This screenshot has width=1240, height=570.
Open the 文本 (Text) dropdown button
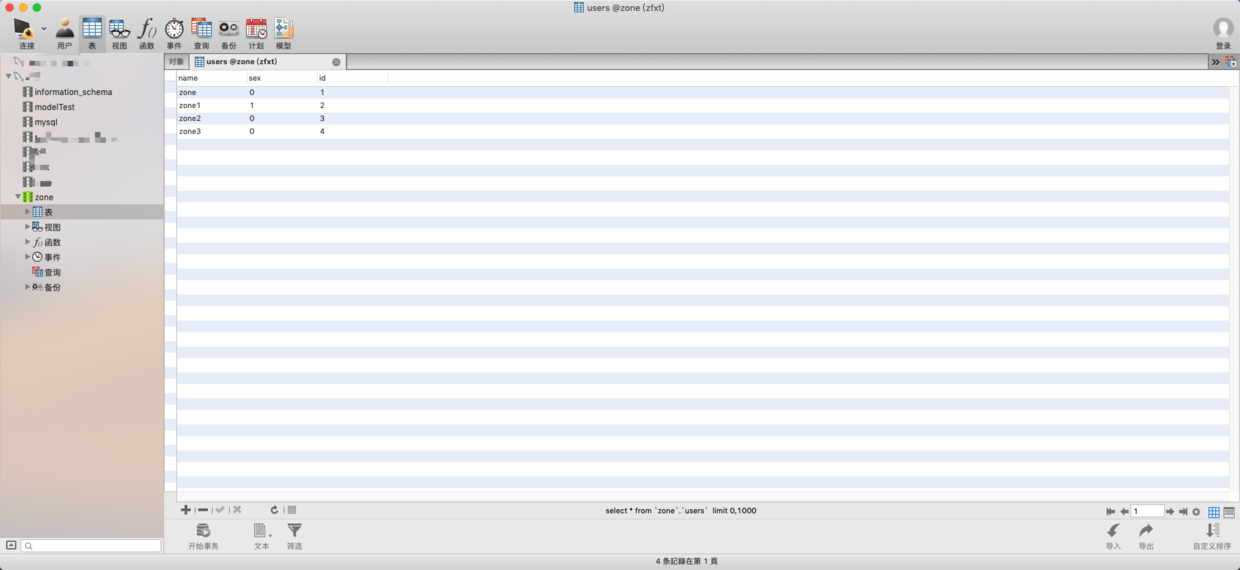tap(262, 536)
